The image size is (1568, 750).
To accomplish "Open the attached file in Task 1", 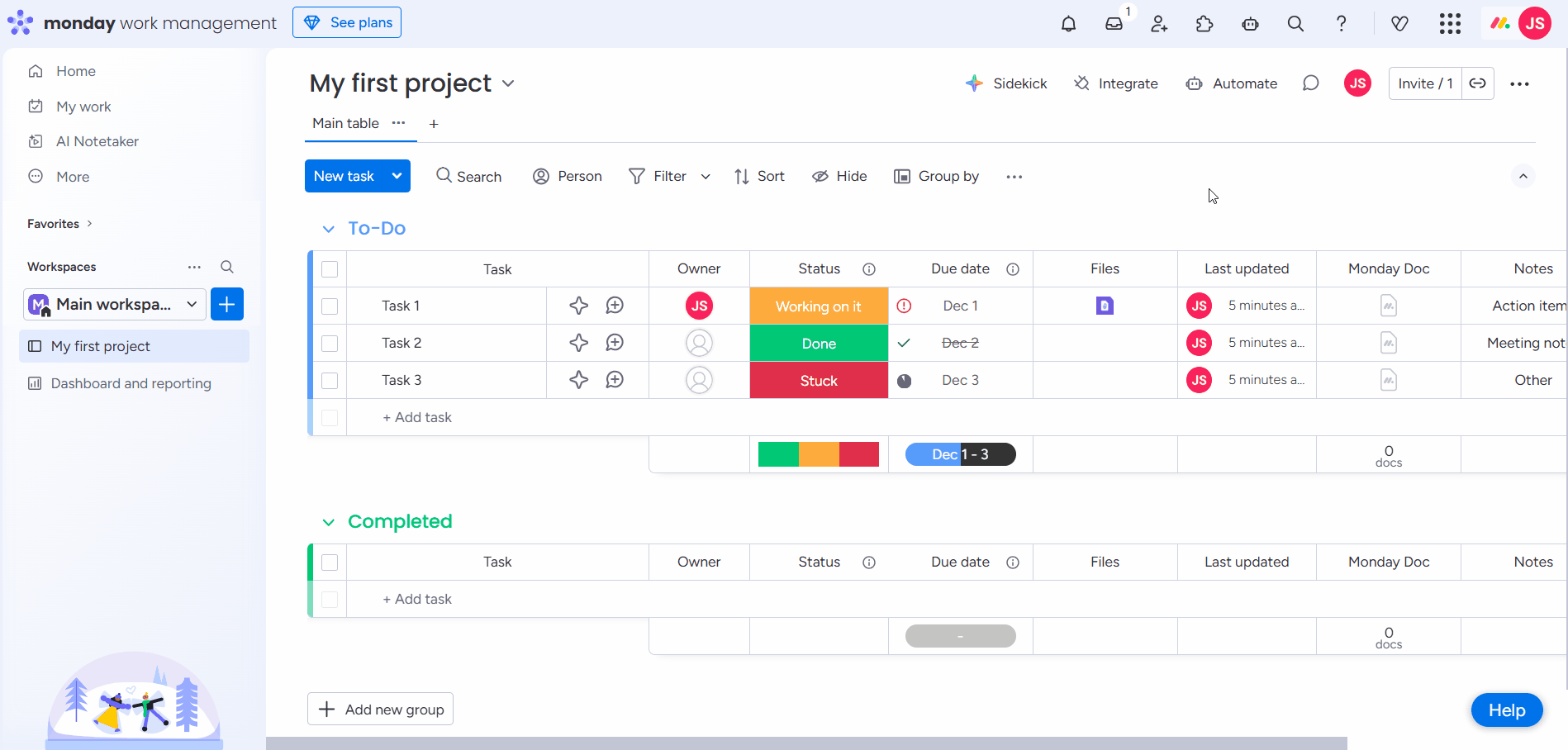I will pos(1105,306).
